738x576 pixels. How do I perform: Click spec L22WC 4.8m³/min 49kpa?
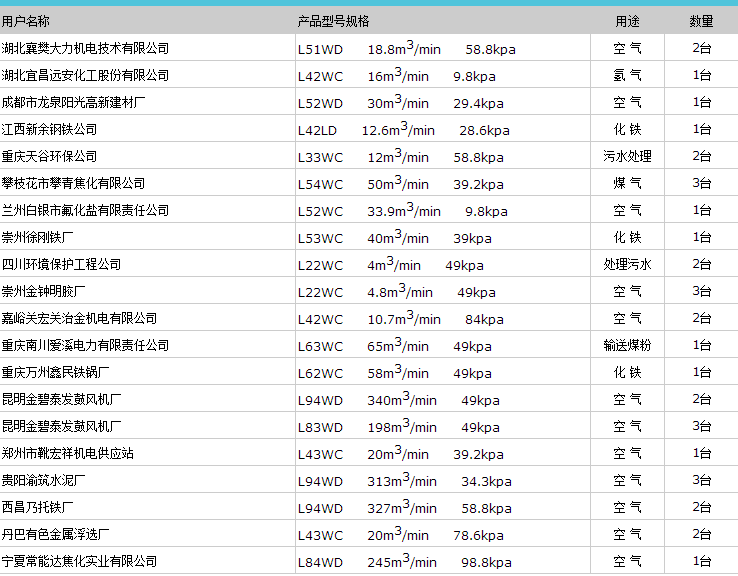397,292
